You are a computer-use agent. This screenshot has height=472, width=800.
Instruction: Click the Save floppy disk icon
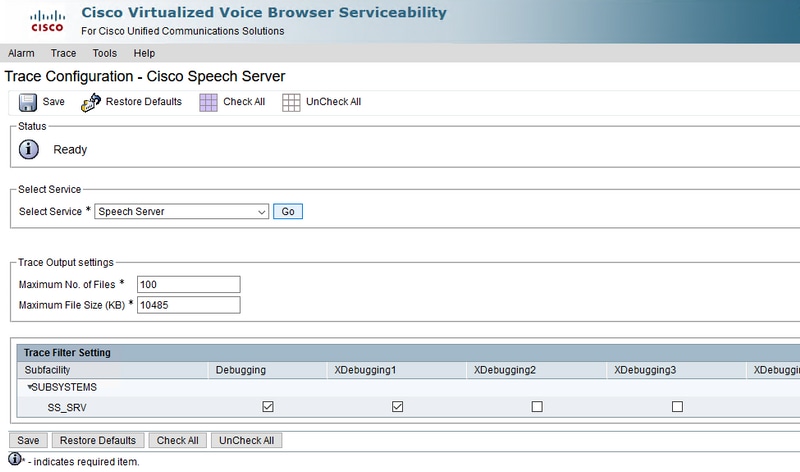pyautogui.click(x=28, y=102)
